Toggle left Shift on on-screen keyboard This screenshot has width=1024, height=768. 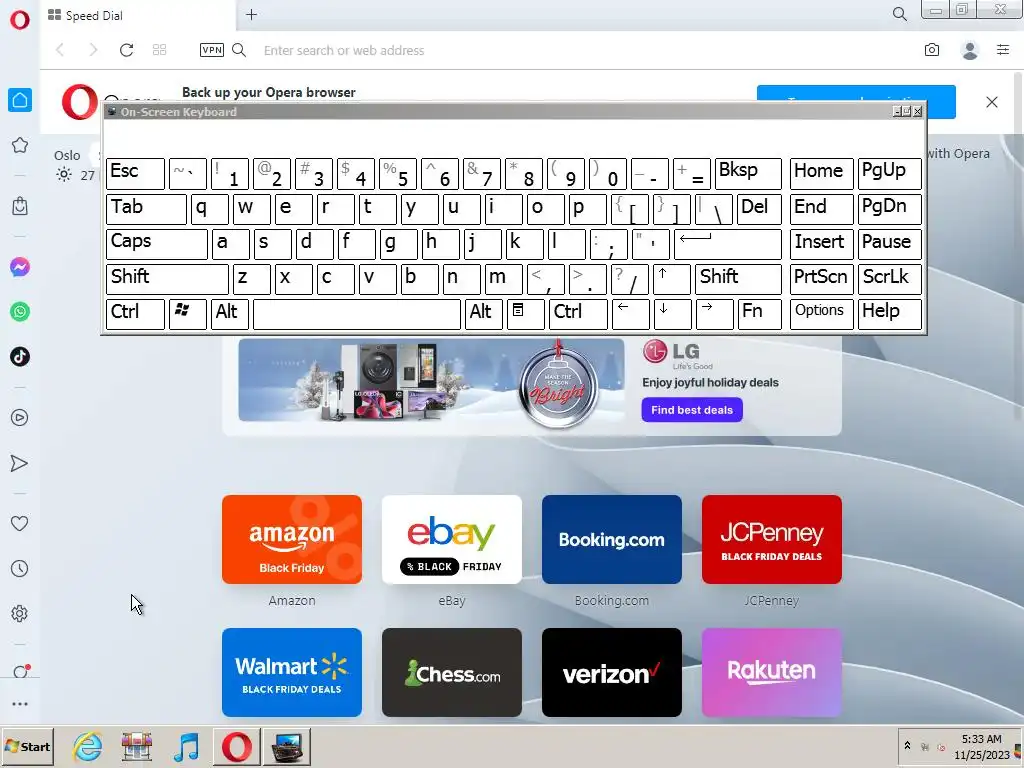(x=167, y=279)
